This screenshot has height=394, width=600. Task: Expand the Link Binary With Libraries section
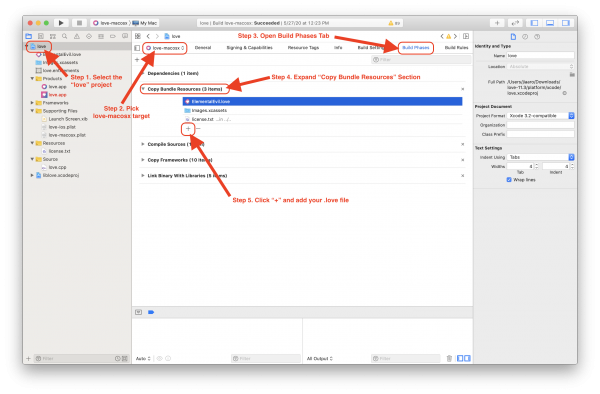(143, 176)
